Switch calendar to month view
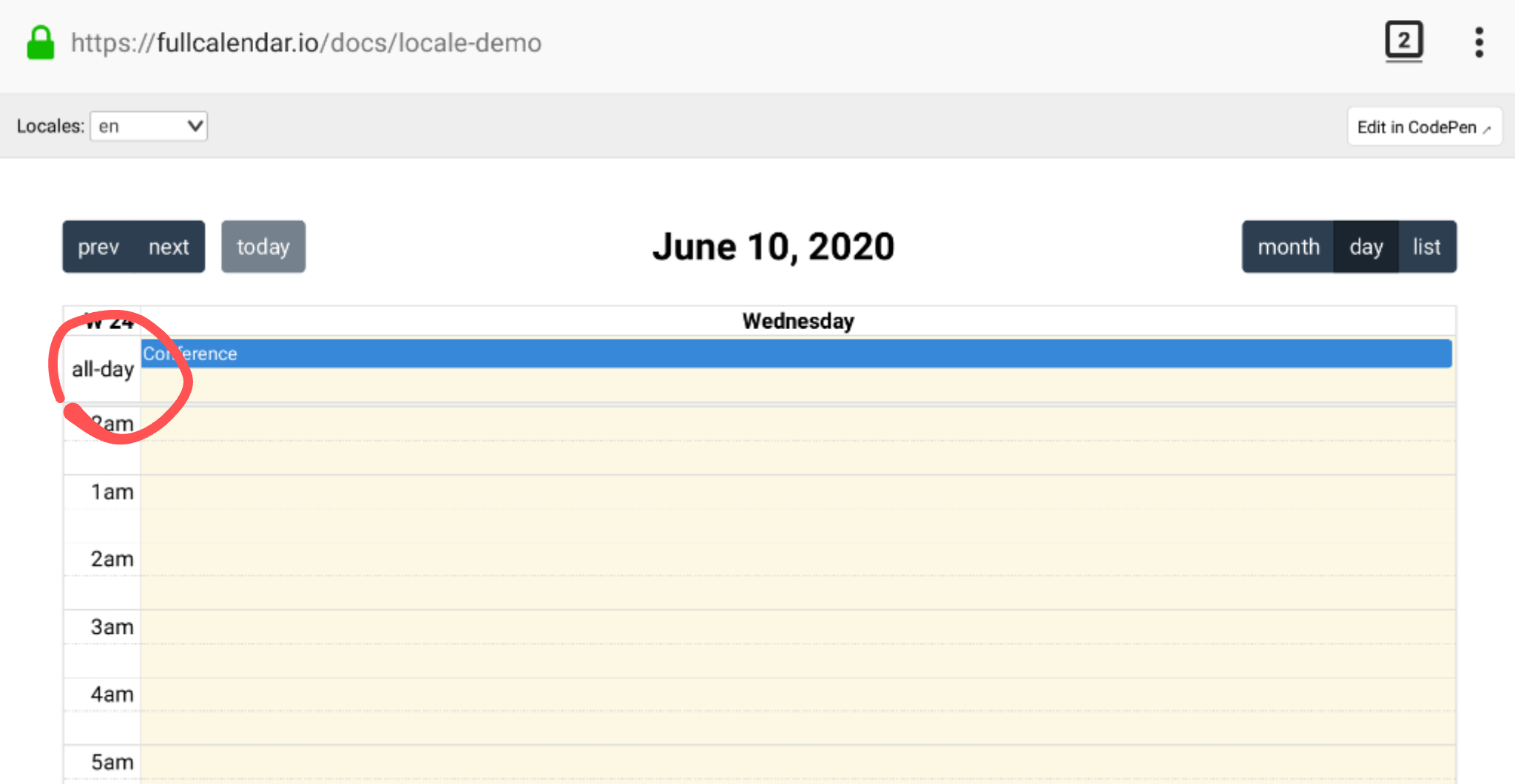 tap(1289, 246)
